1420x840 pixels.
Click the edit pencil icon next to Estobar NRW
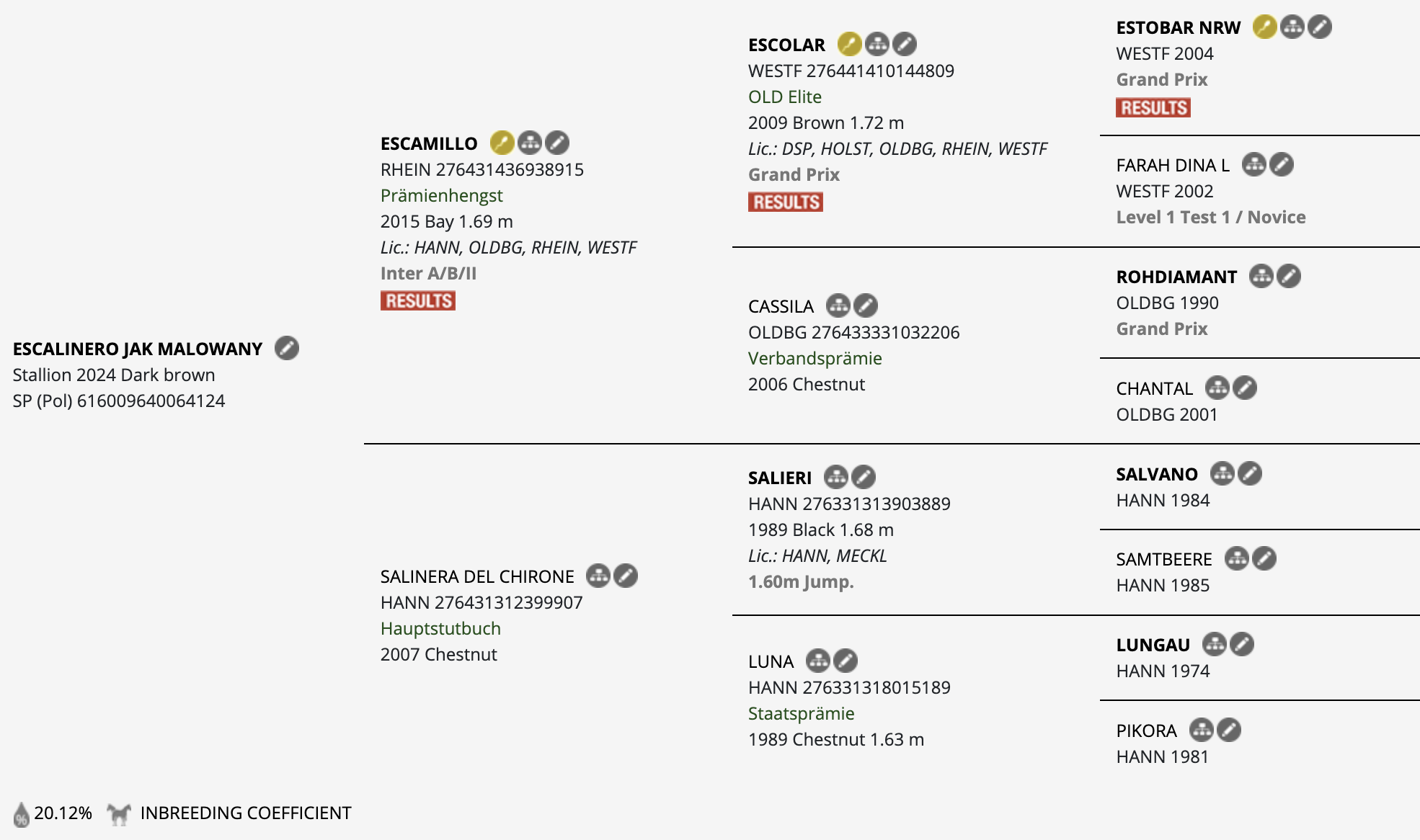pos(1320,27)
